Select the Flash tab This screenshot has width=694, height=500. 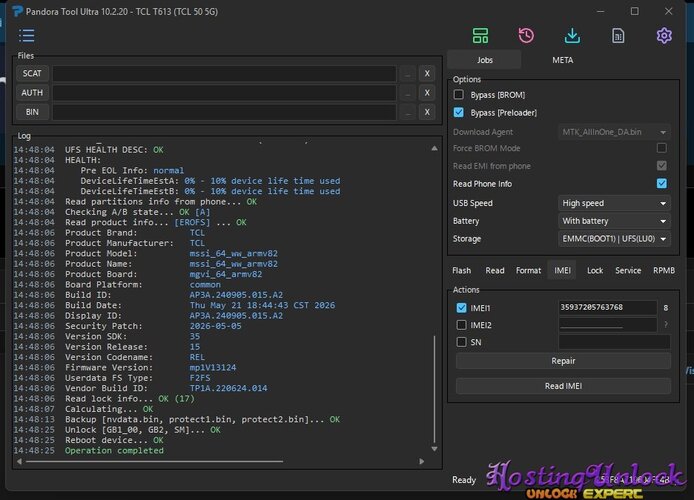[x=462, y=270]
